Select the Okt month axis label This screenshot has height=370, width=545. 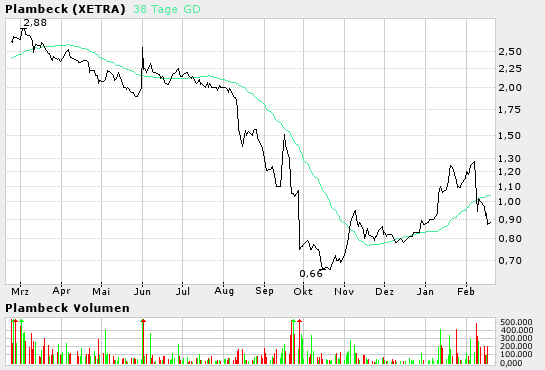click(303, 291)
